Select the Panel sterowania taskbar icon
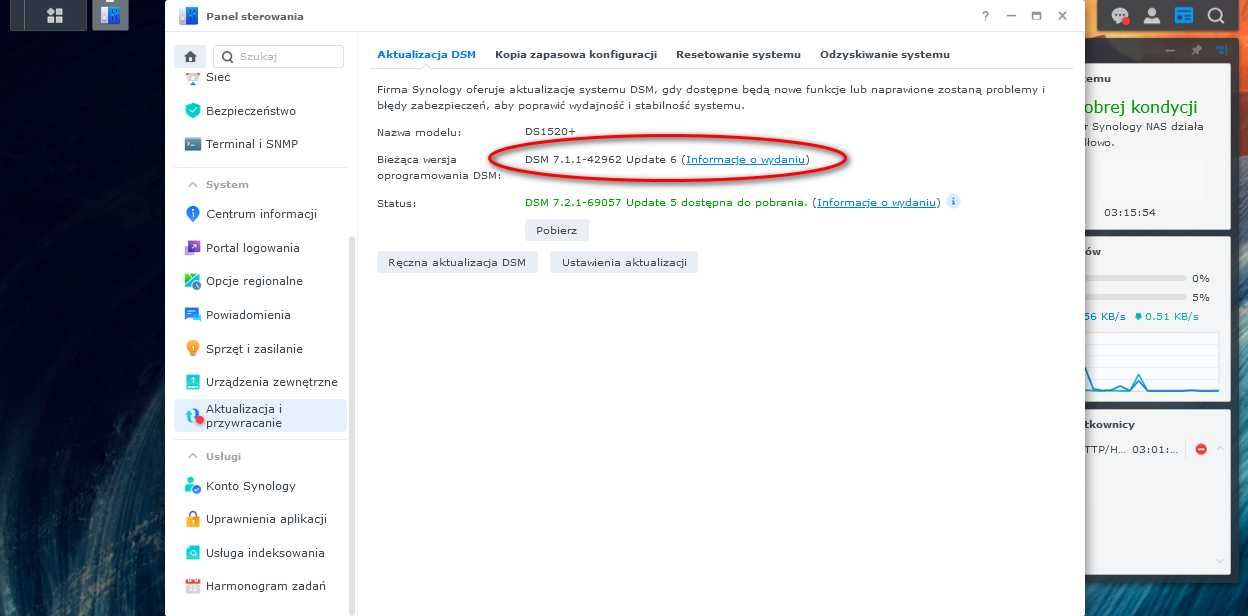The image size is (1248, 616). pyautogui.click(x=110, y=15)
